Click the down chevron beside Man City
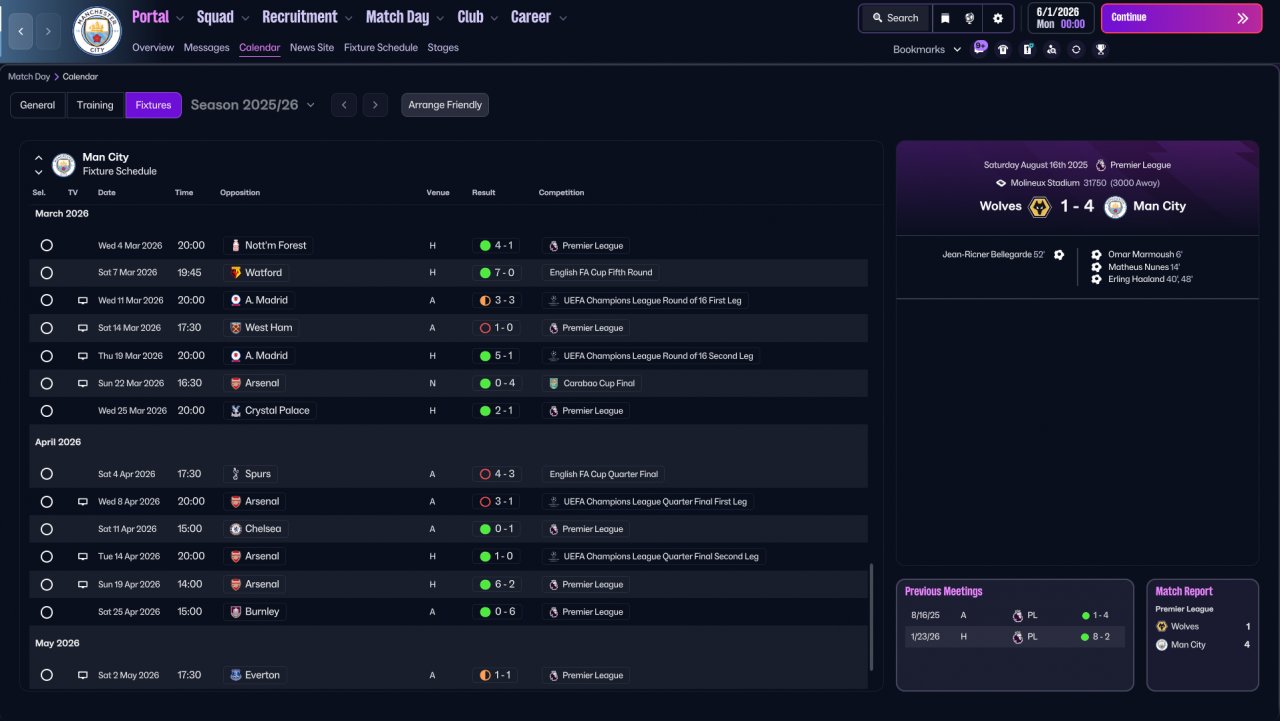Screen dimensions: 1280x721 39,172
